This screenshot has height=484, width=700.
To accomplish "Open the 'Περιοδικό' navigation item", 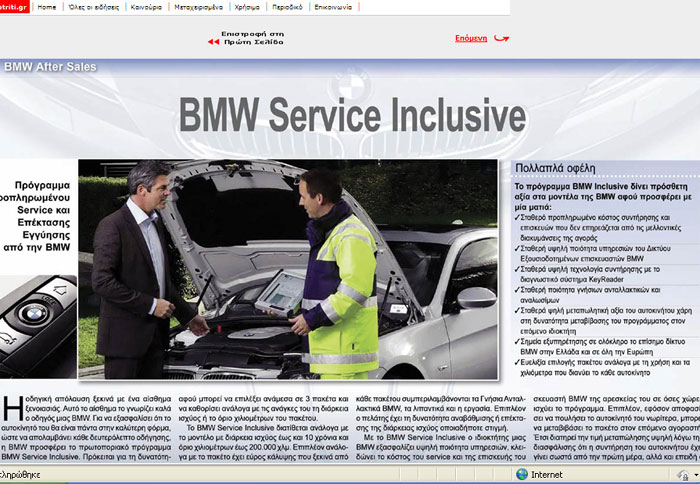I will click(287, 7).
